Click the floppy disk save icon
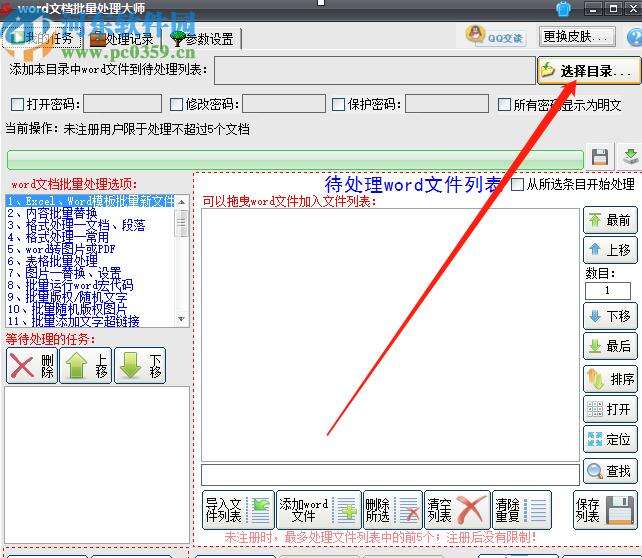642x558 pixels. [x=600, y=157]
